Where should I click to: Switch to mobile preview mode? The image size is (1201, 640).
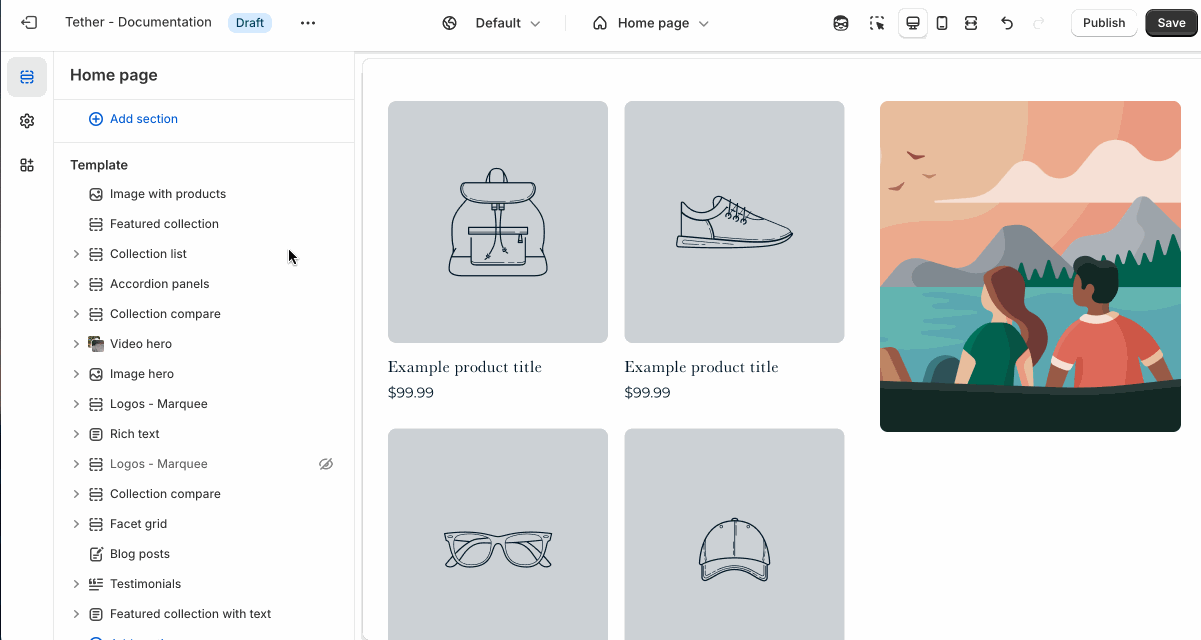(x=942, y=23)
